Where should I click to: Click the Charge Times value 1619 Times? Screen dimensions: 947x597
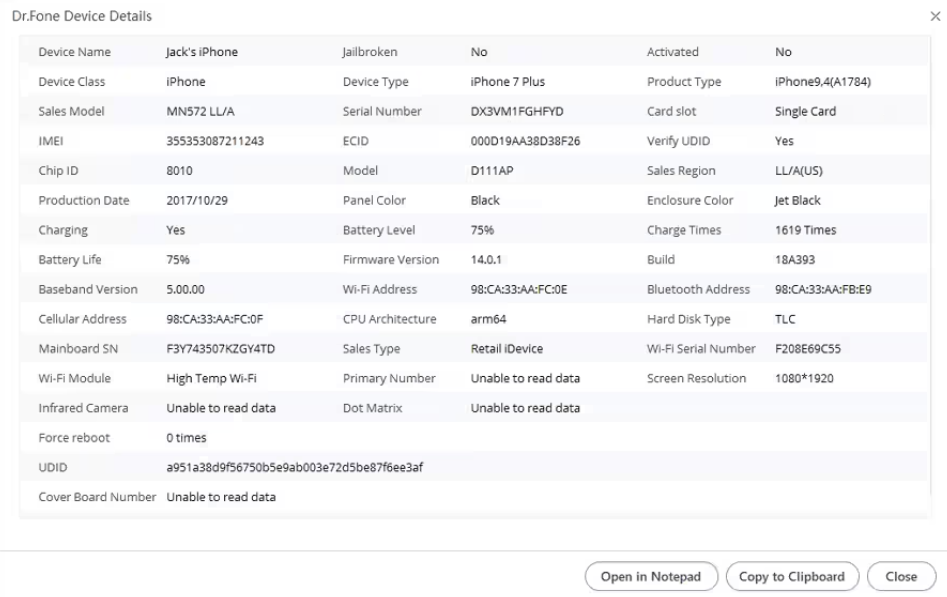coord(805,230)
